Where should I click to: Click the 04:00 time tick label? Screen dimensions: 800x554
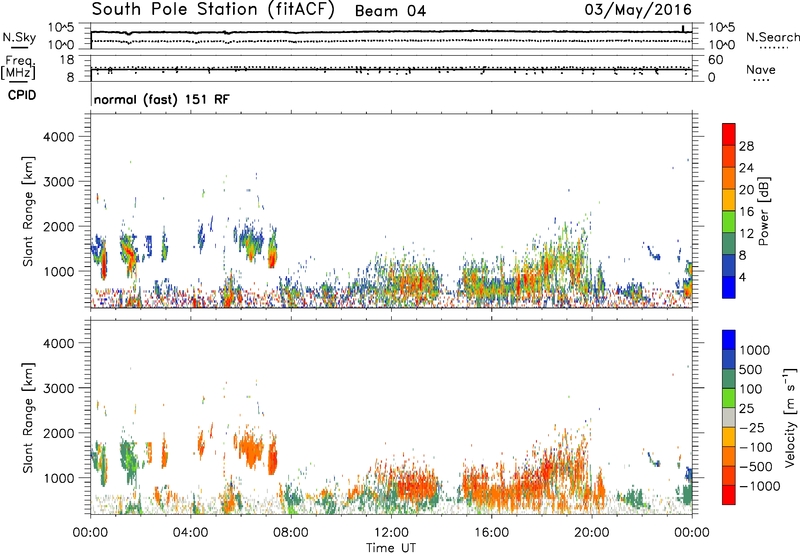pos(191,533)
